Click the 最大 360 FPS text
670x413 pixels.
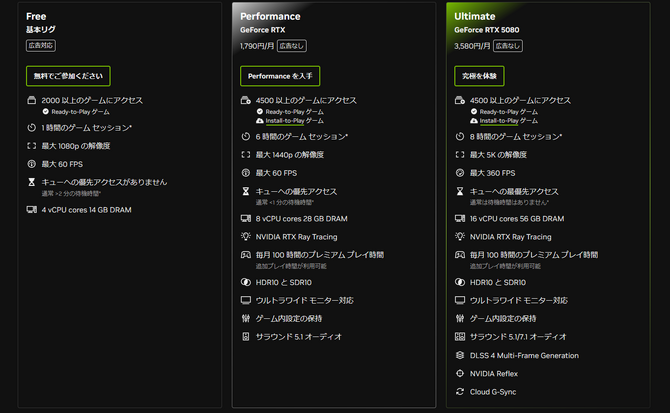(x=492, y=173)
